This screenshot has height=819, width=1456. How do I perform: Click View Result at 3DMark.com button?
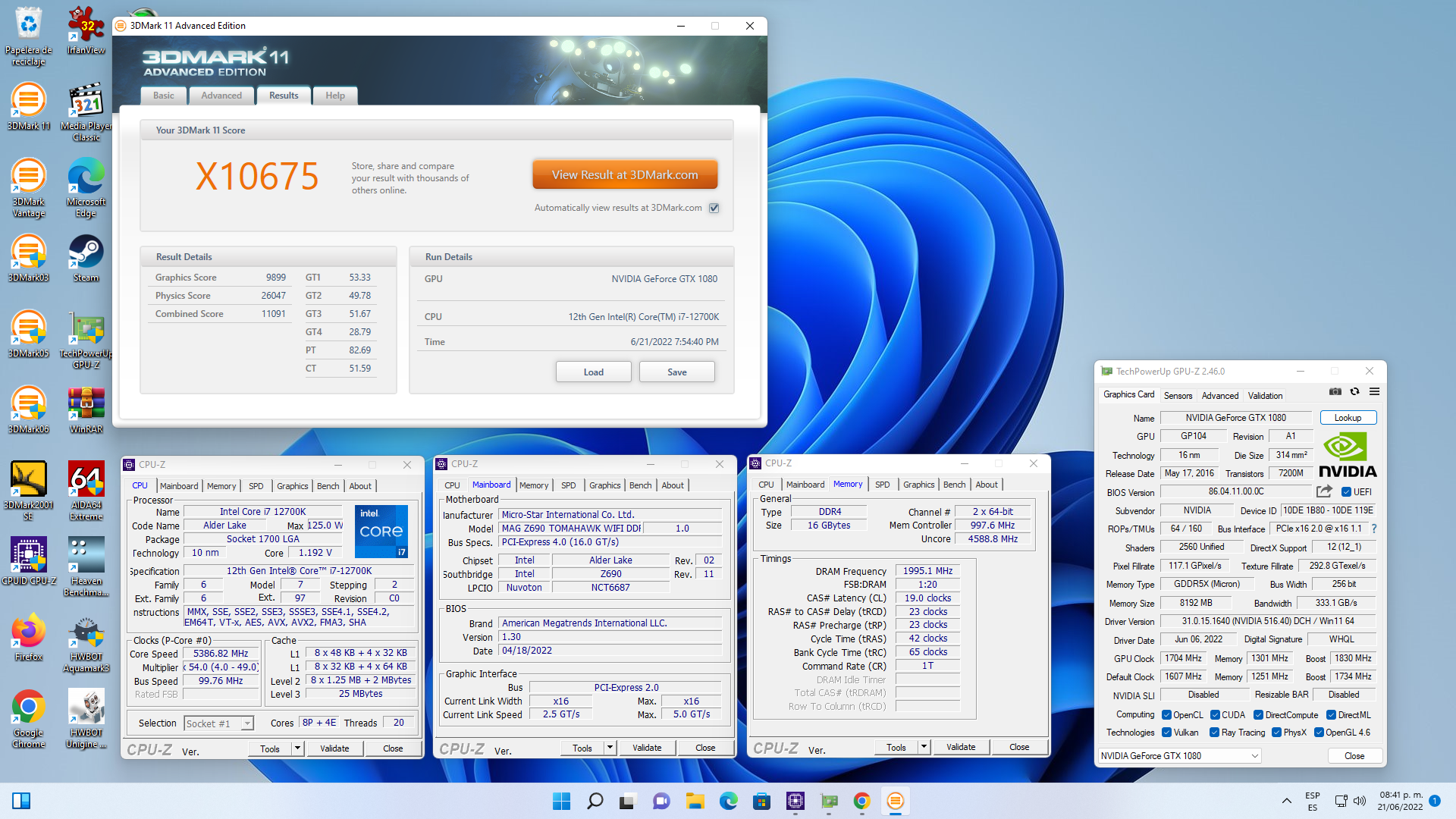pos(625,174)
